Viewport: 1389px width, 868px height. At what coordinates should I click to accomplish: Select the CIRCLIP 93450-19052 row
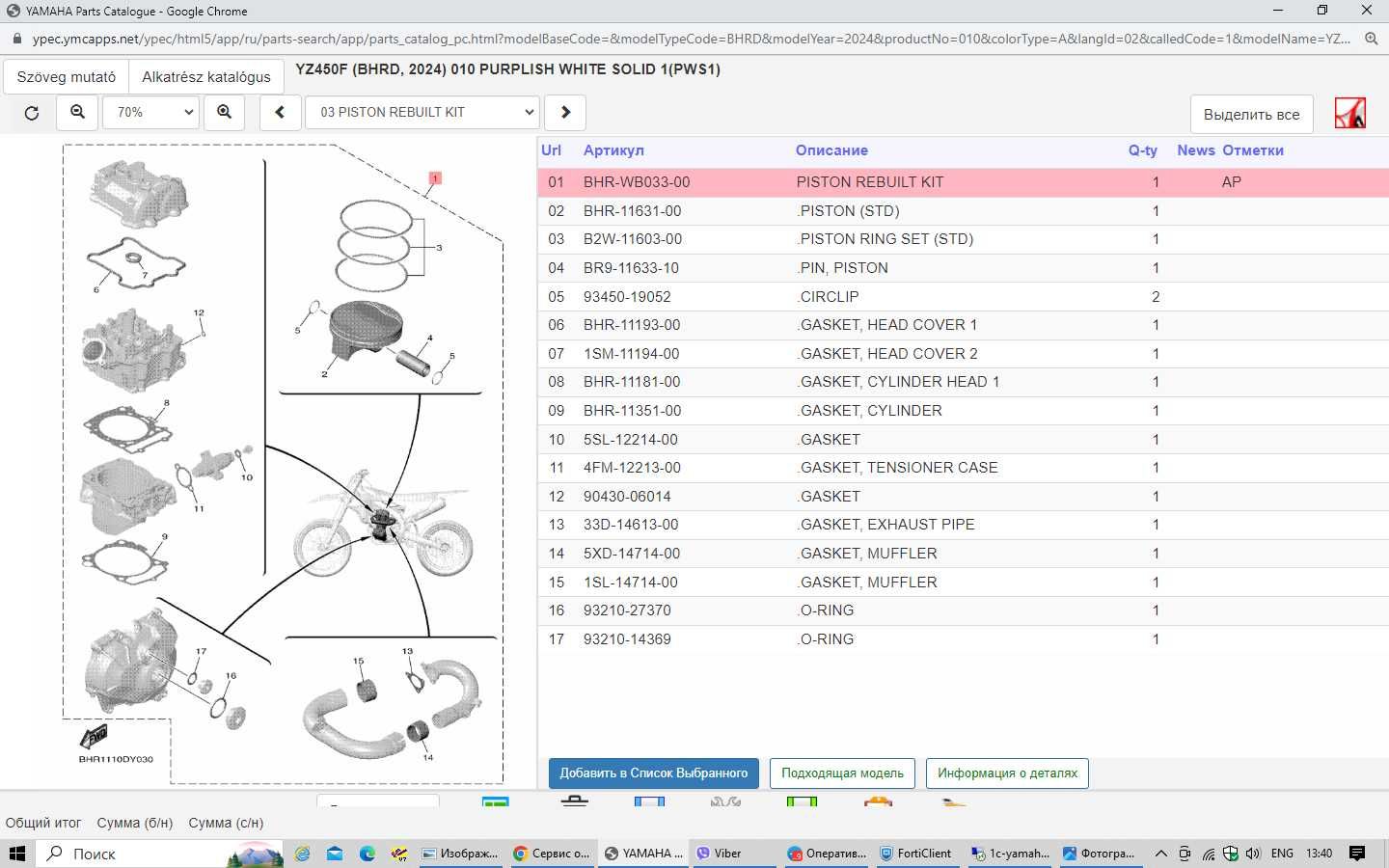tap(963, 297)
